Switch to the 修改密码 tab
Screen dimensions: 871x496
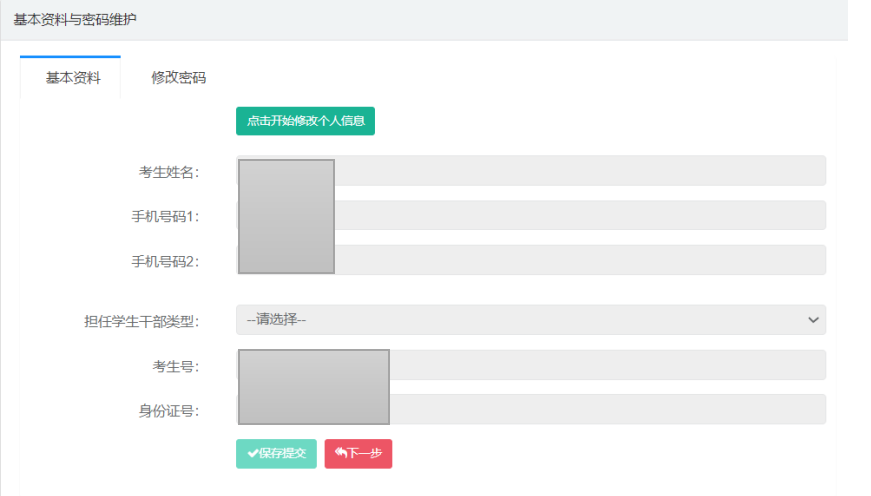tap(179, 78)
